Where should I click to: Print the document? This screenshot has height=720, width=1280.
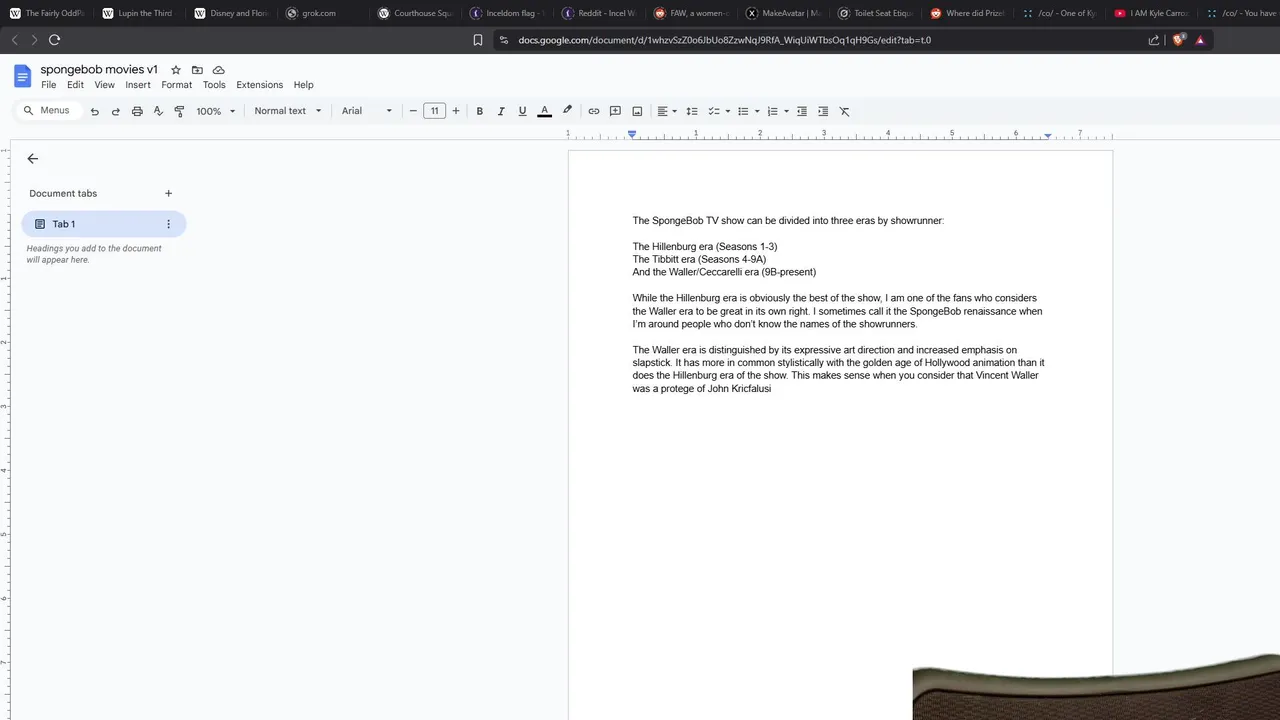coord(137,111)
